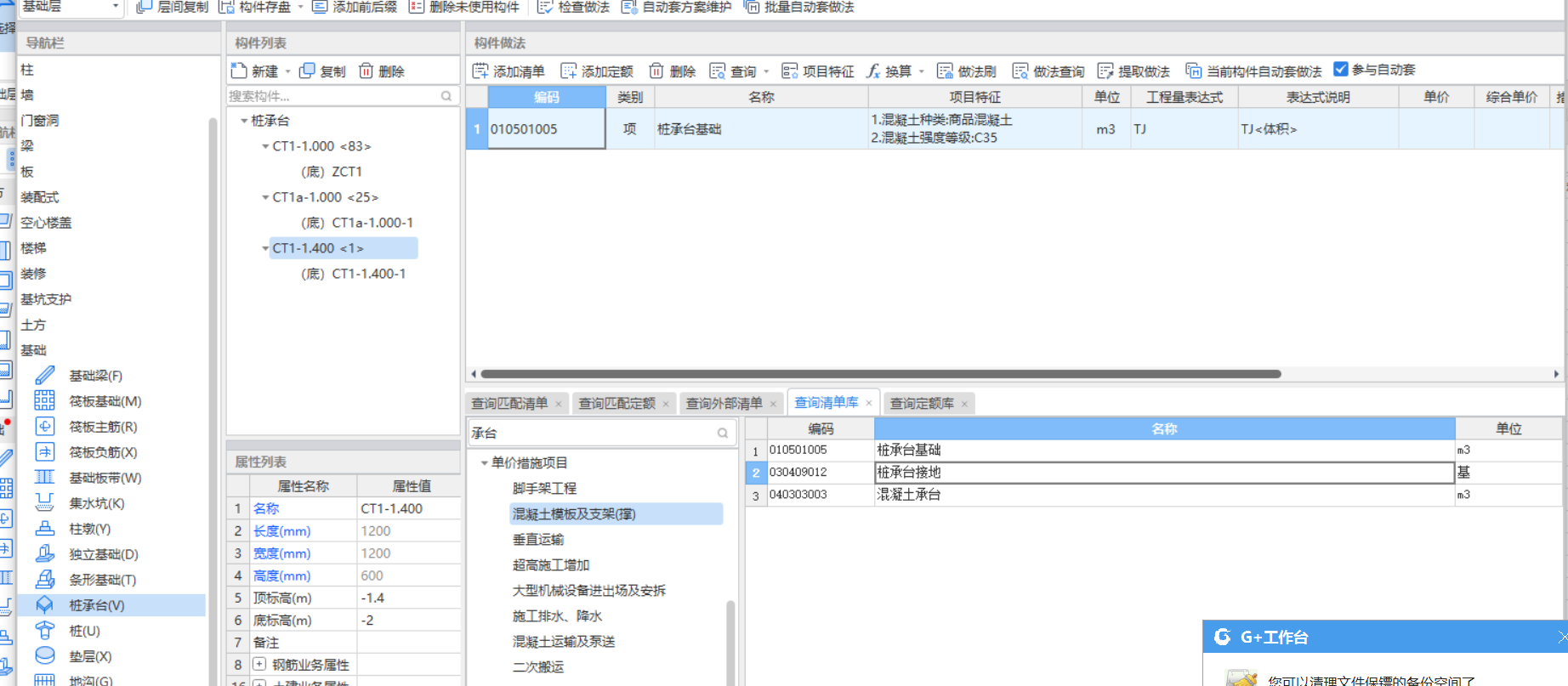The width and height of the screenshot is (1568, 686).
Task: Select the 桩承台接地 result row
Action: coord(1155,473)
